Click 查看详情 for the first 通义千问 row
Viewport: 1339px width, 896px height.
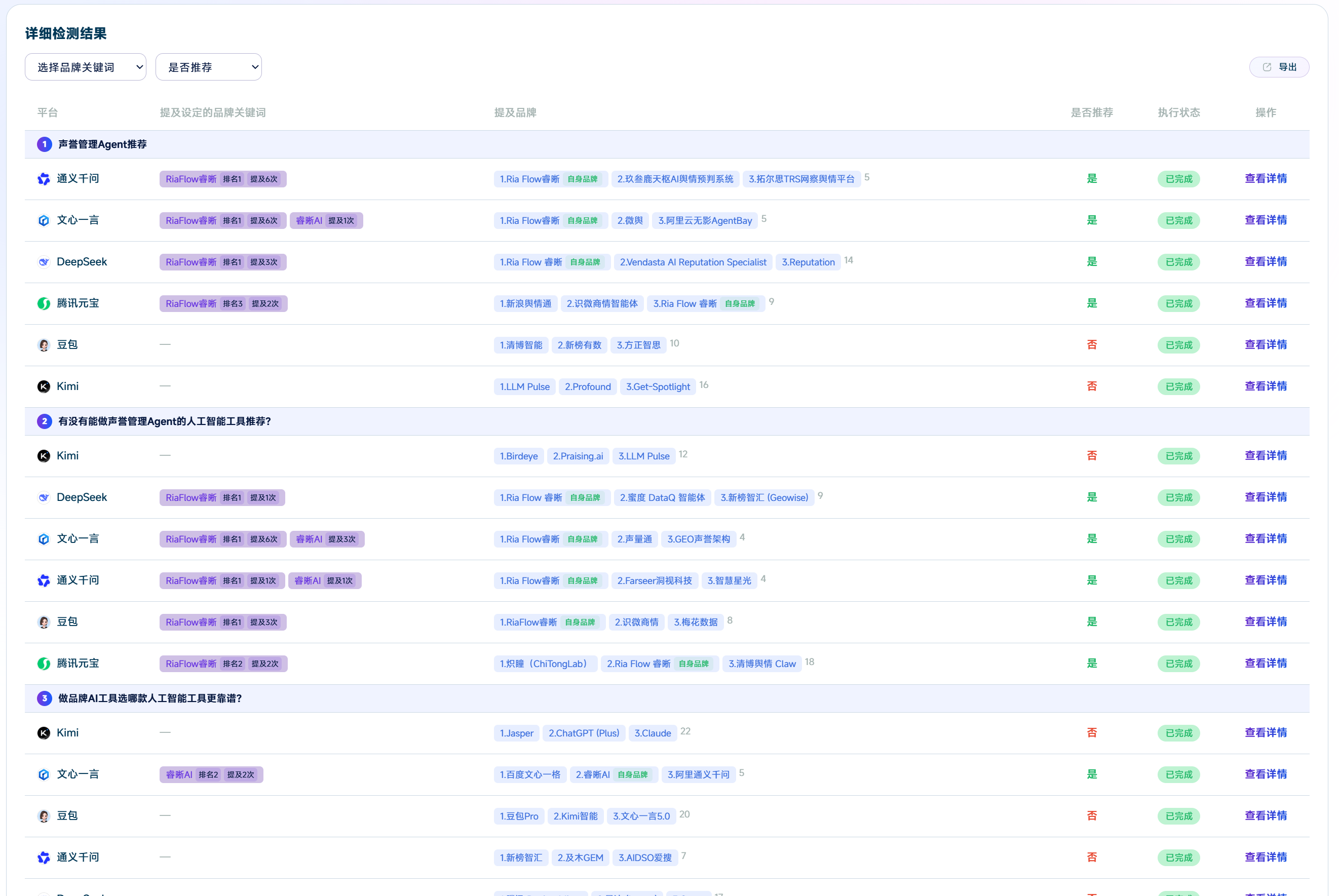1266,179
